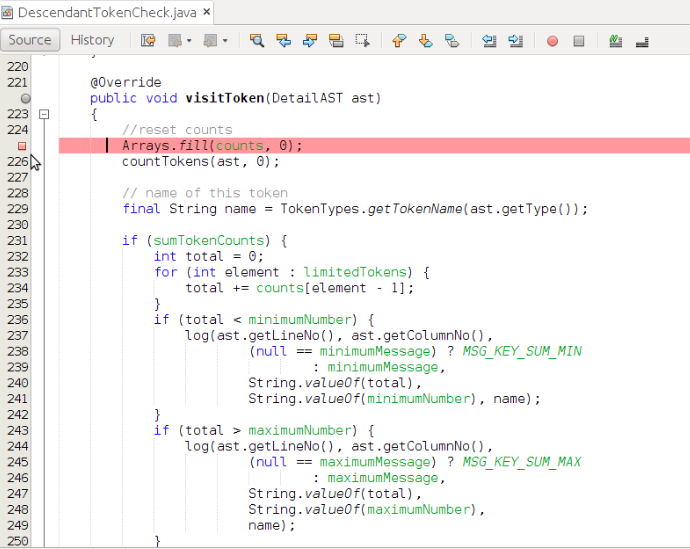Viewport: 690px width, 549px height.
Task: Switch to the History view
Action: 92,40
